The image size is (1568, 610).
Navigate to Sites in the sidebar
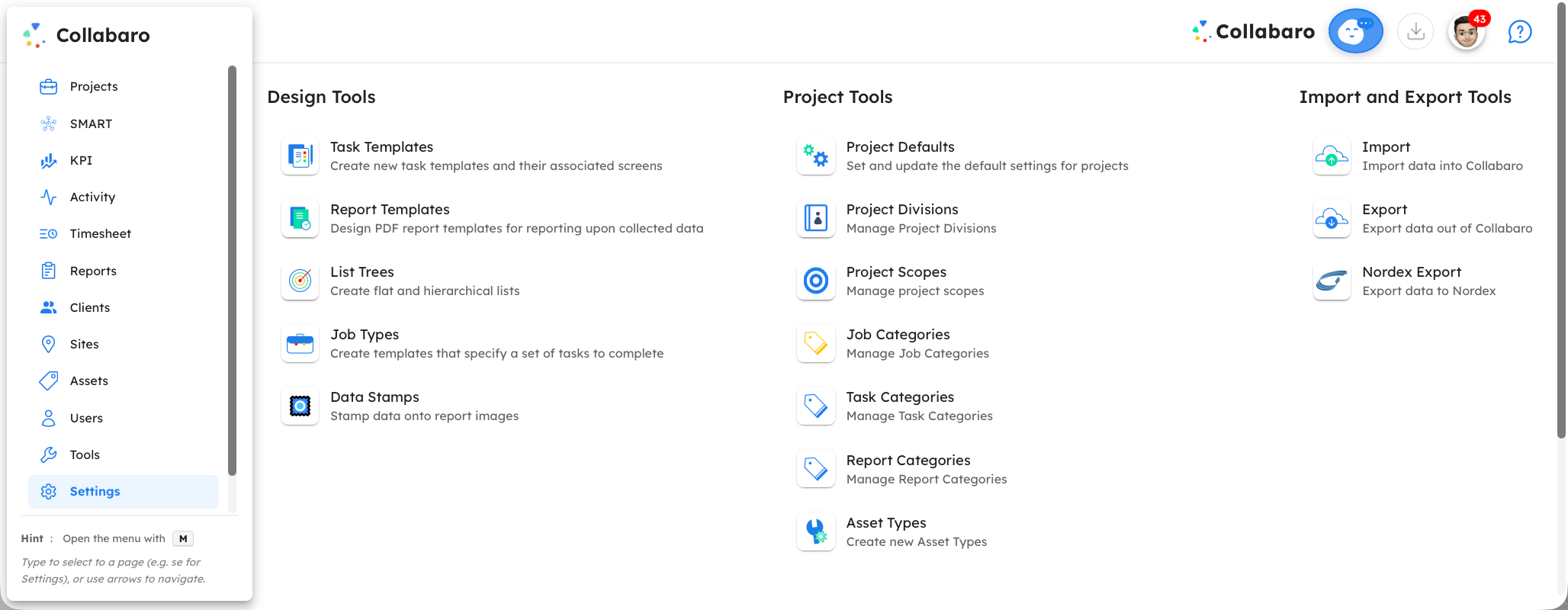coord(123,344)
